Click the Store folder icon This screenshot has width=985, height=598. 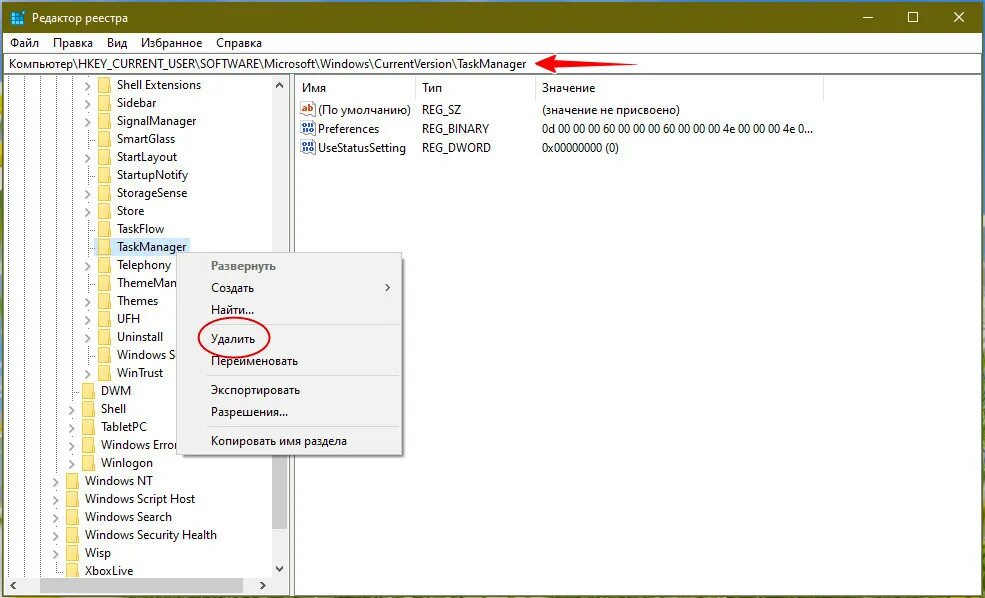[x=104, y=211]
